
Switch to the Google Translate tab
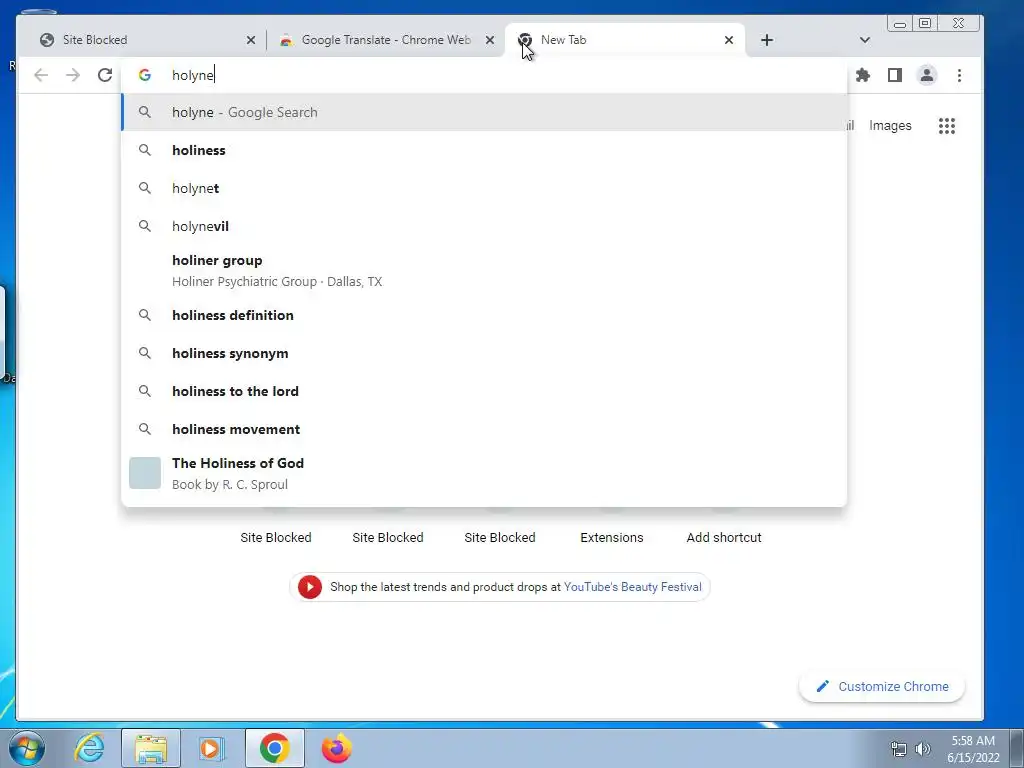[385, 40]
